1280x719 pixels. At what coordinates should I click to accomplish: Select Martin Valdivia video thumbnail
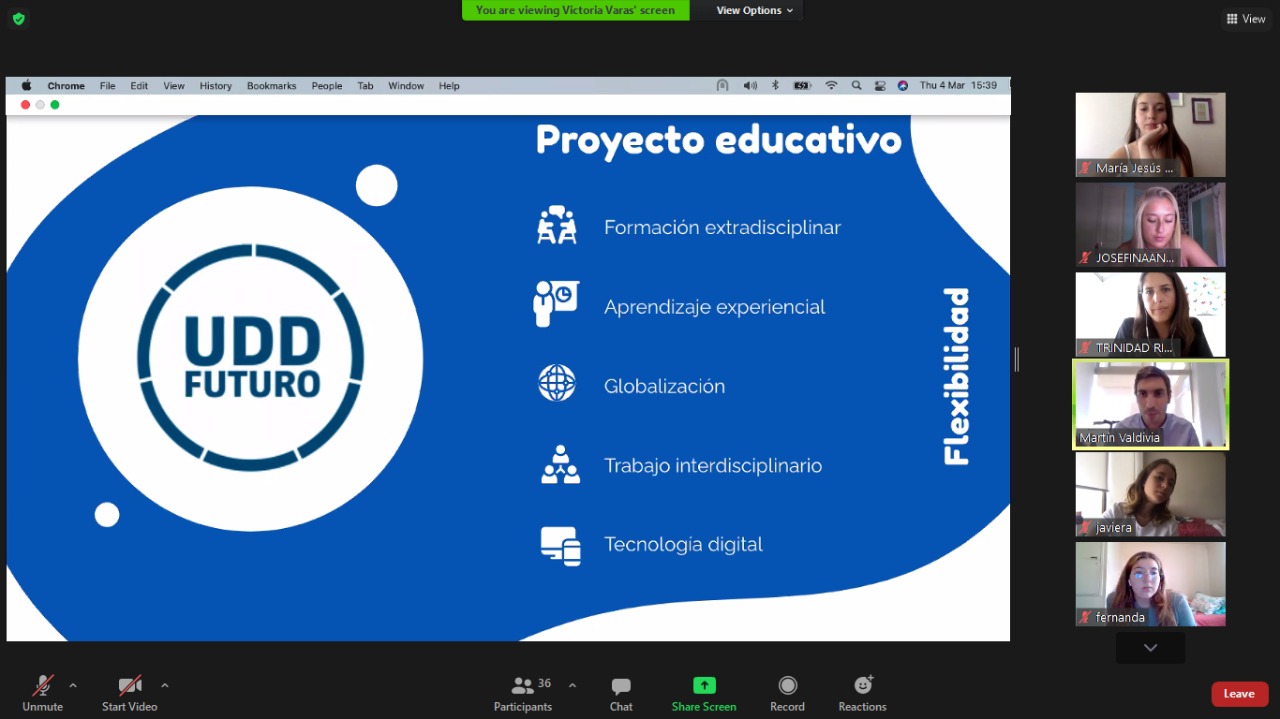pyautogui.click(x=1151, y=405)
